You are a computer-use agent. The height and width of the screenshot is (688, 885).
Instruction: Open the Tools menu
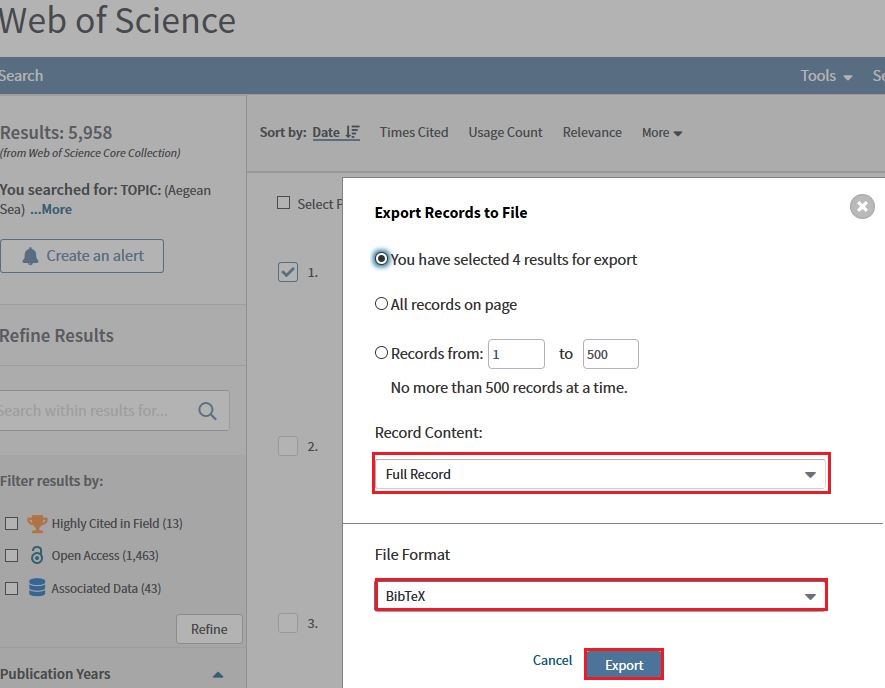825,76
